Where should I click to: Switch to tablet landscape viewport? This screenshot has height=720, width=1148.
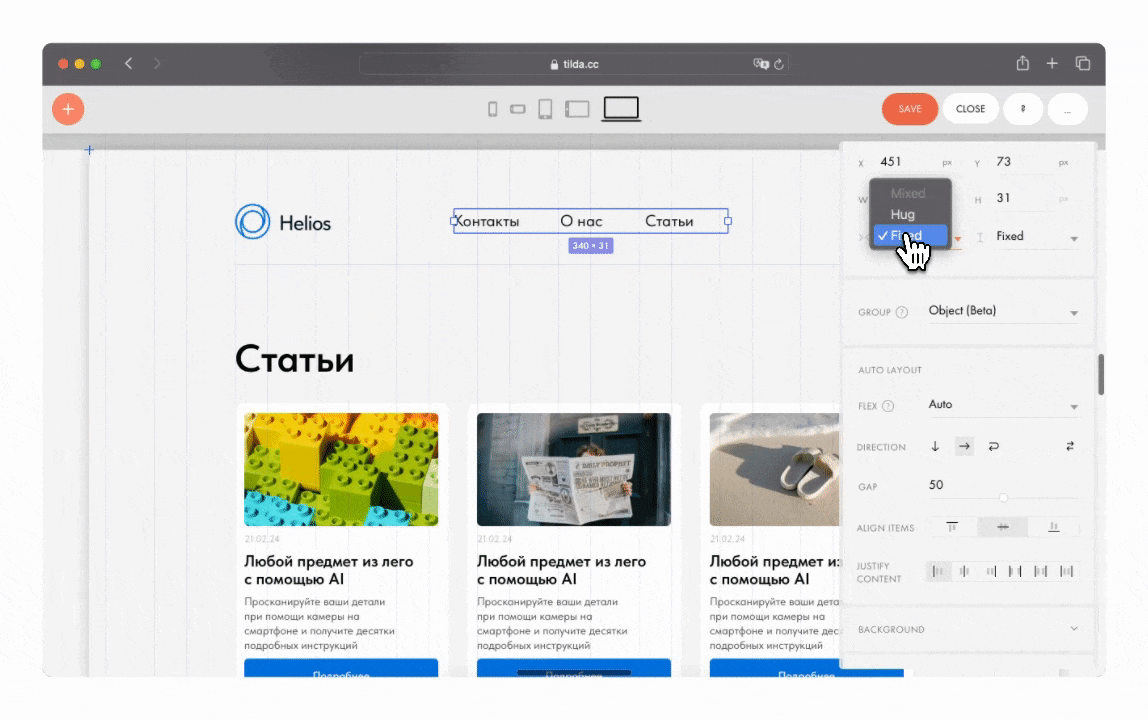point(577,109)
